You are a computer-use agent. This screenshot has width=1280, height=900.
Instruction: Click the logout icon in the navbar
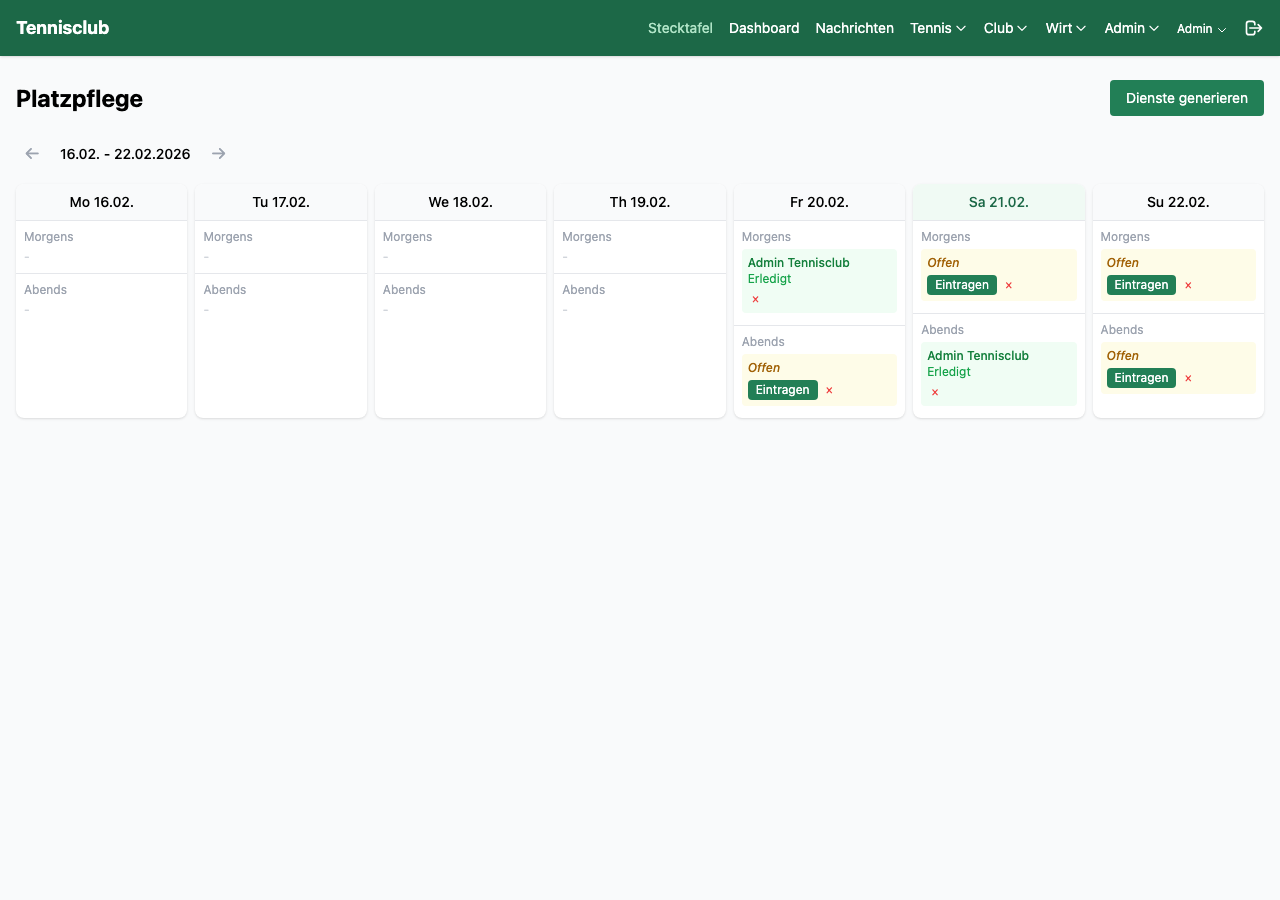(1253, 28)
